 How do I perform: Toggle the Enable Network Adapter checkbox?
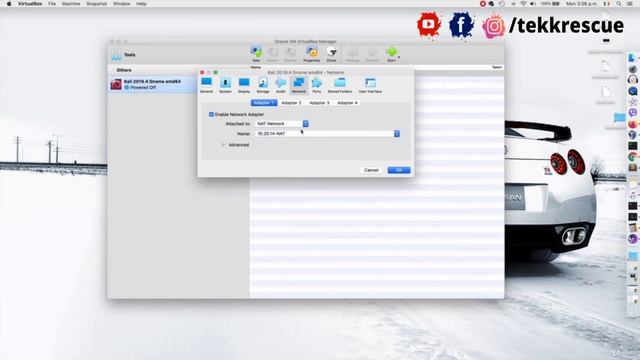[x=211, y=115]
